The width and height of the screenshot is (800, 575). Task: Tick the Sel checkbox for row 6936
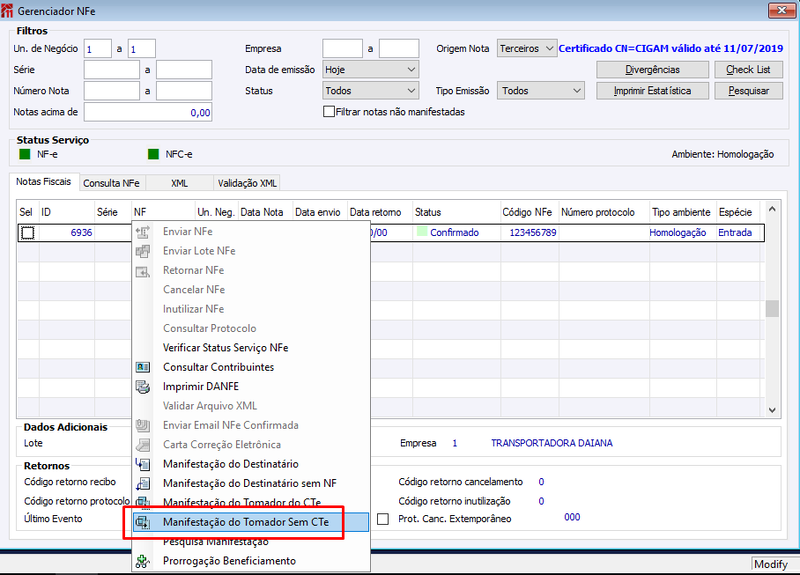pyautogui.click(x=28, y=233)
